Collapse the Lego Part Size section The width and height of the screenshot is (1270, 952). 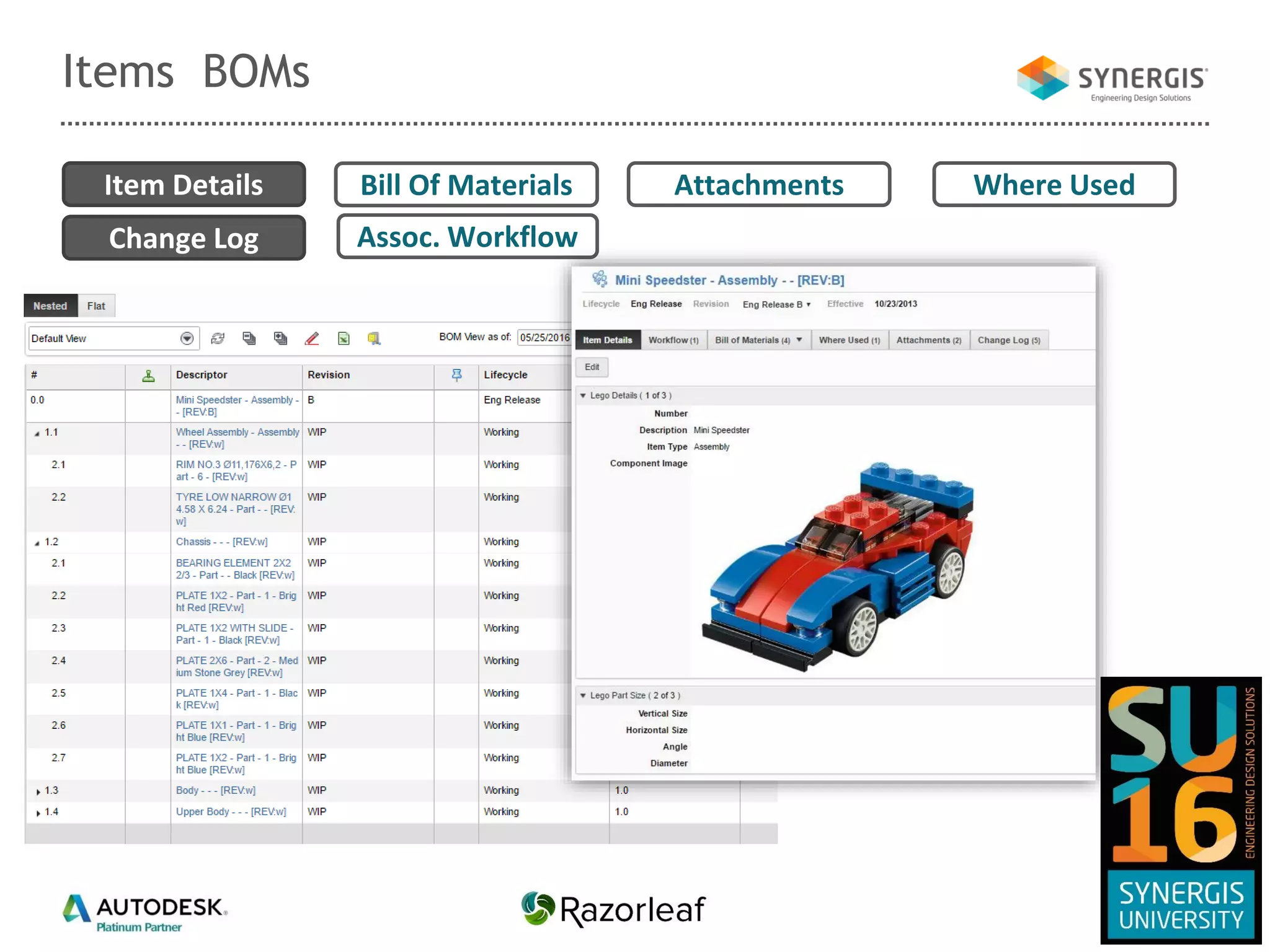(x=583, y=695)
